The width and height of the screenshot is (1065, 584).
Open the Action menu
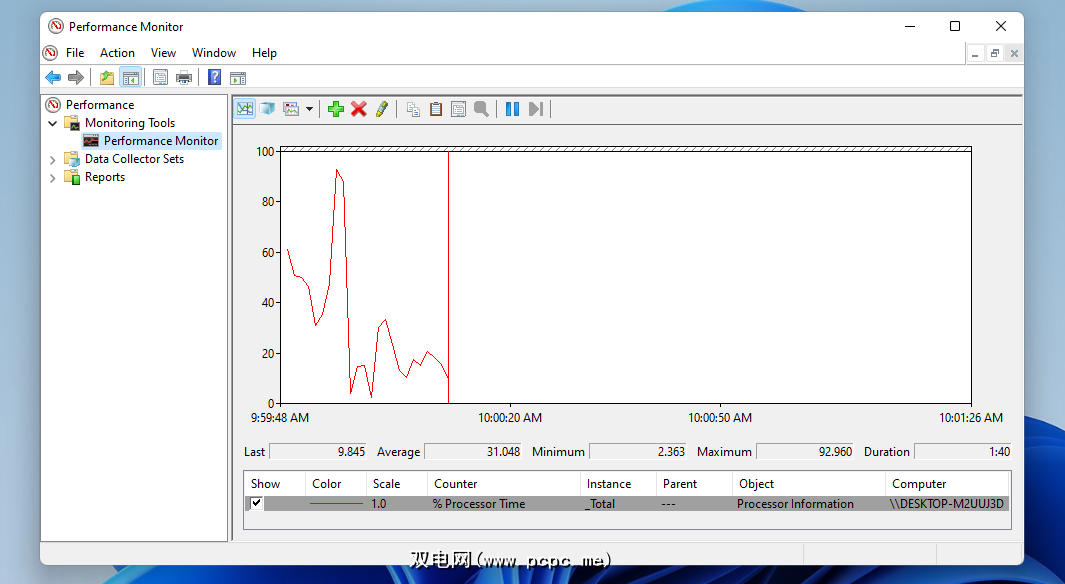click(117, 53)
